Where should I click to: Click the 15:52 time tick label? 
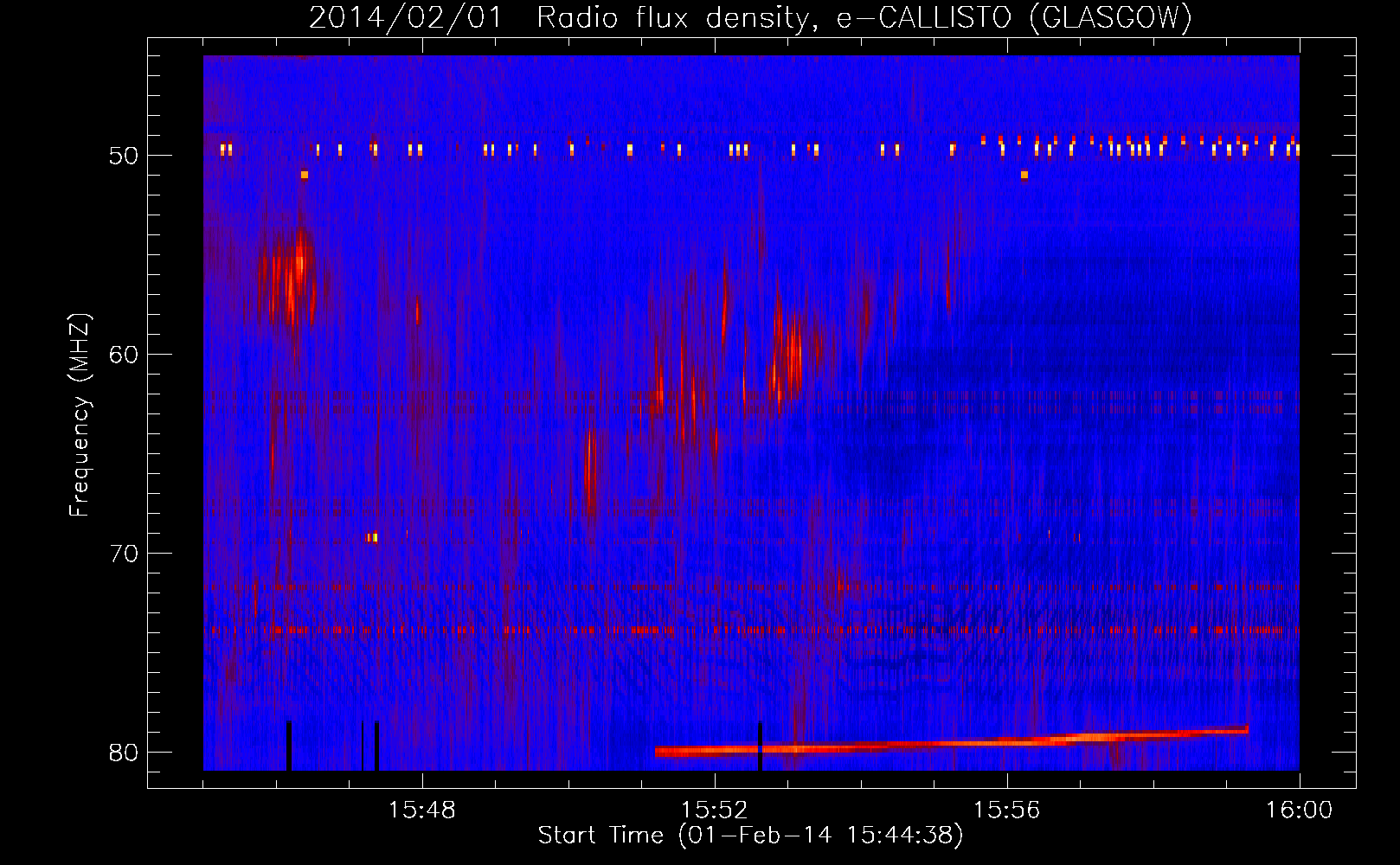[715, 810]
